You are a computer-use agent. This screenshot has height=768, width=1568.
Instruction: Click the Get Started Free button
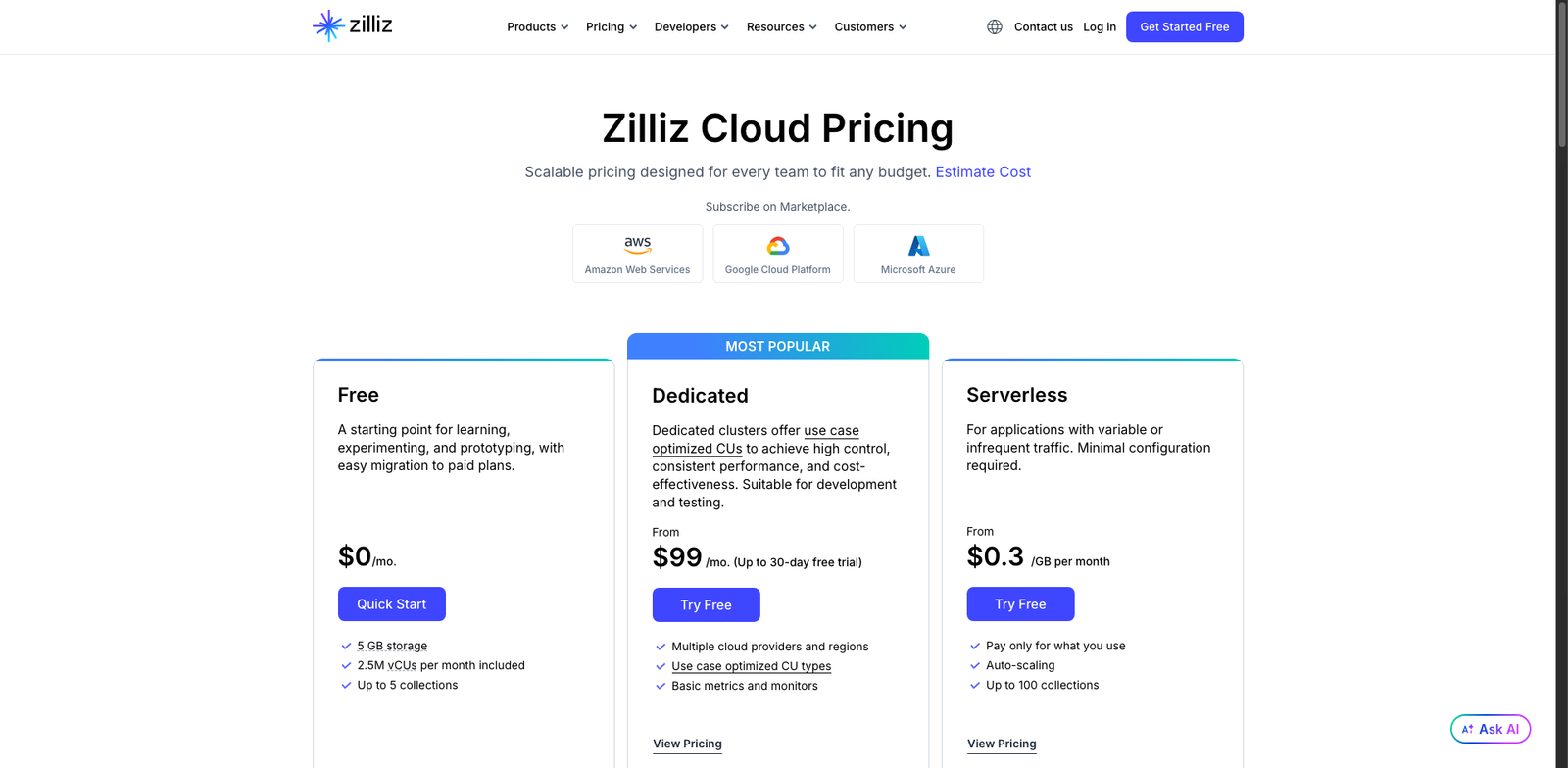1184,26
